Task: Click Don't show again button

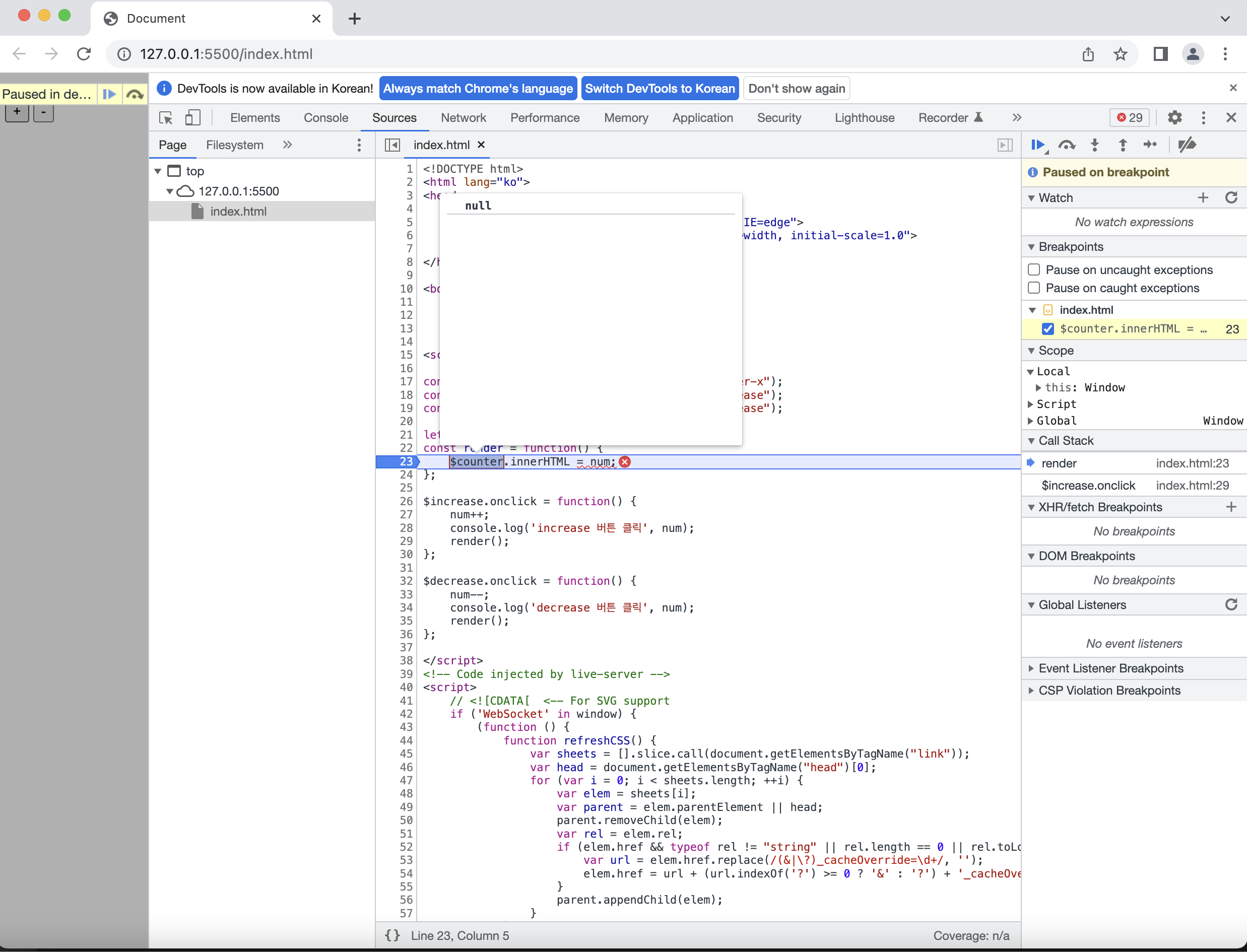Action: pos(796,89)
